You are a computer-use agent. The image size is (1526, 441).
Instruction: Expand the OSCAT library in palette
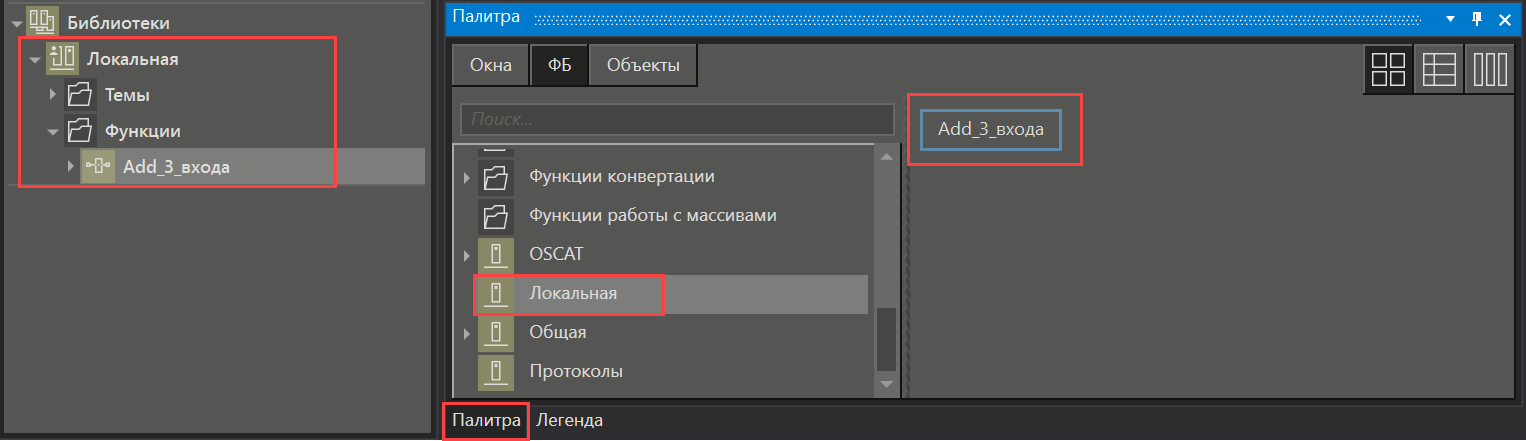[x=466, y=255]
